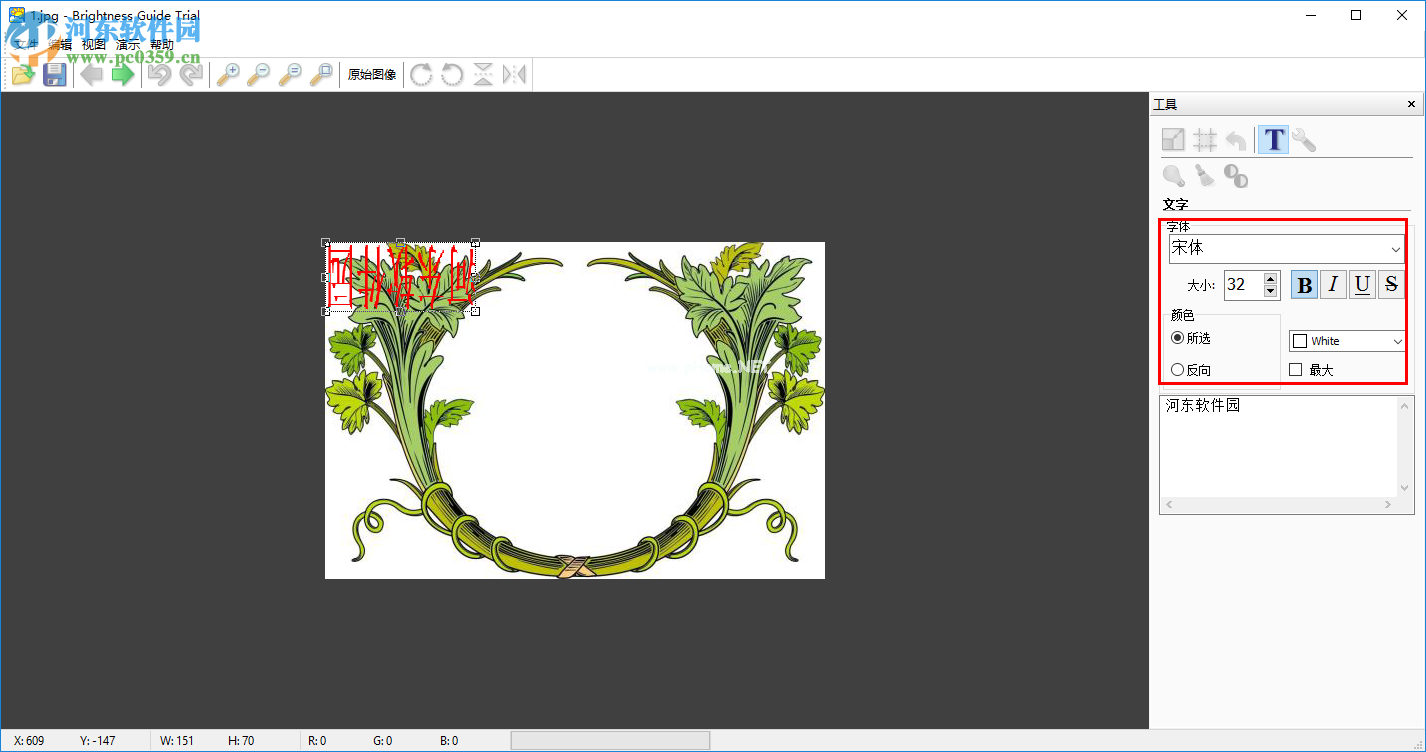Zoom out with the minus magnifier
The image size is (1426, 752).
point(259,75)
